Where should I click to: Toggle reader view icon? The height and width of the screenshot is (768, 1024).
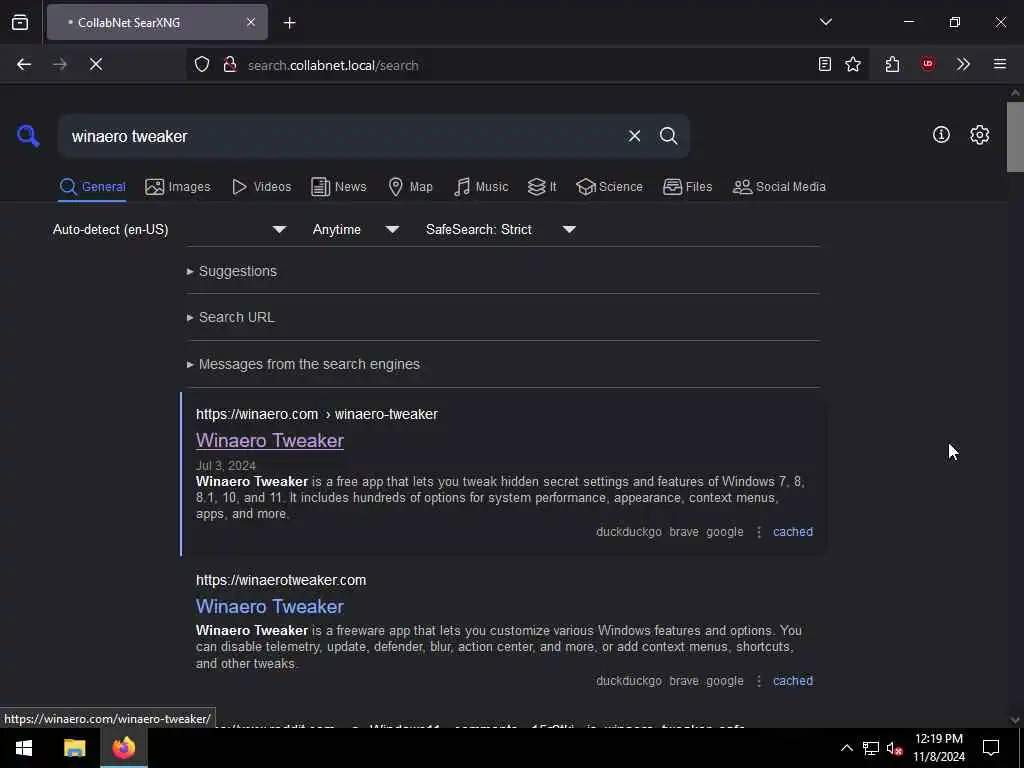[x=825, y=64]
